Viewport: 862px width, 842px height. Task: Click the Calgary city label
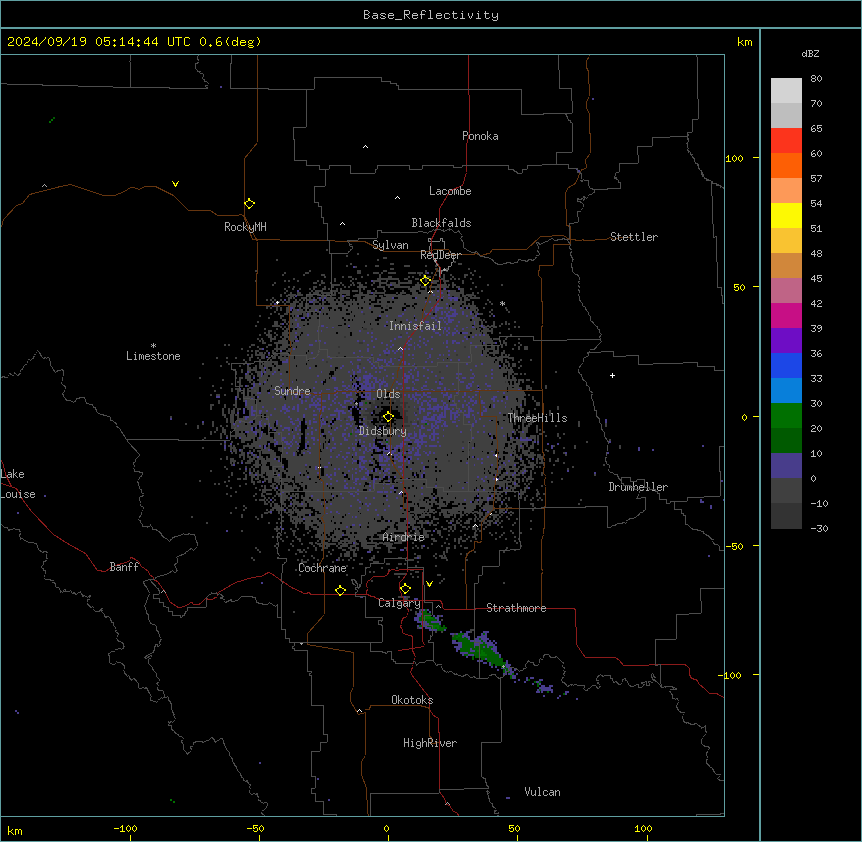point(399,603)
